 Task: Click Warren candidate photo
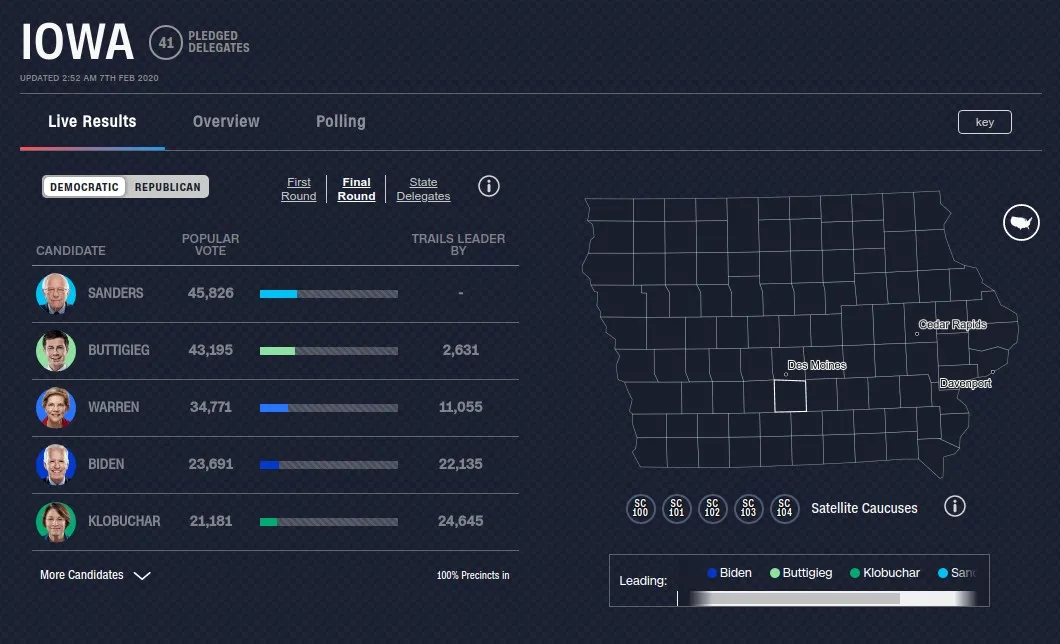(56, 407)
